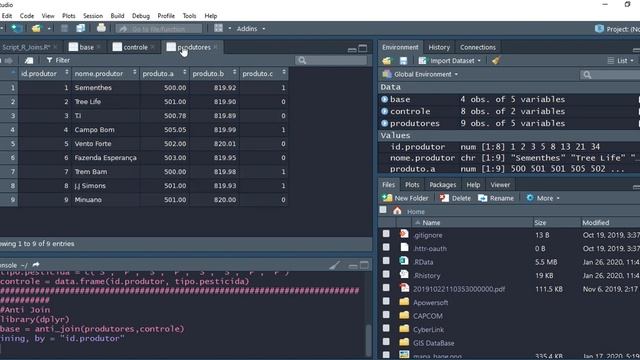Screen dimensions: 640x360
Task: Check the .RData file checkbox
Action: point(386,261)
